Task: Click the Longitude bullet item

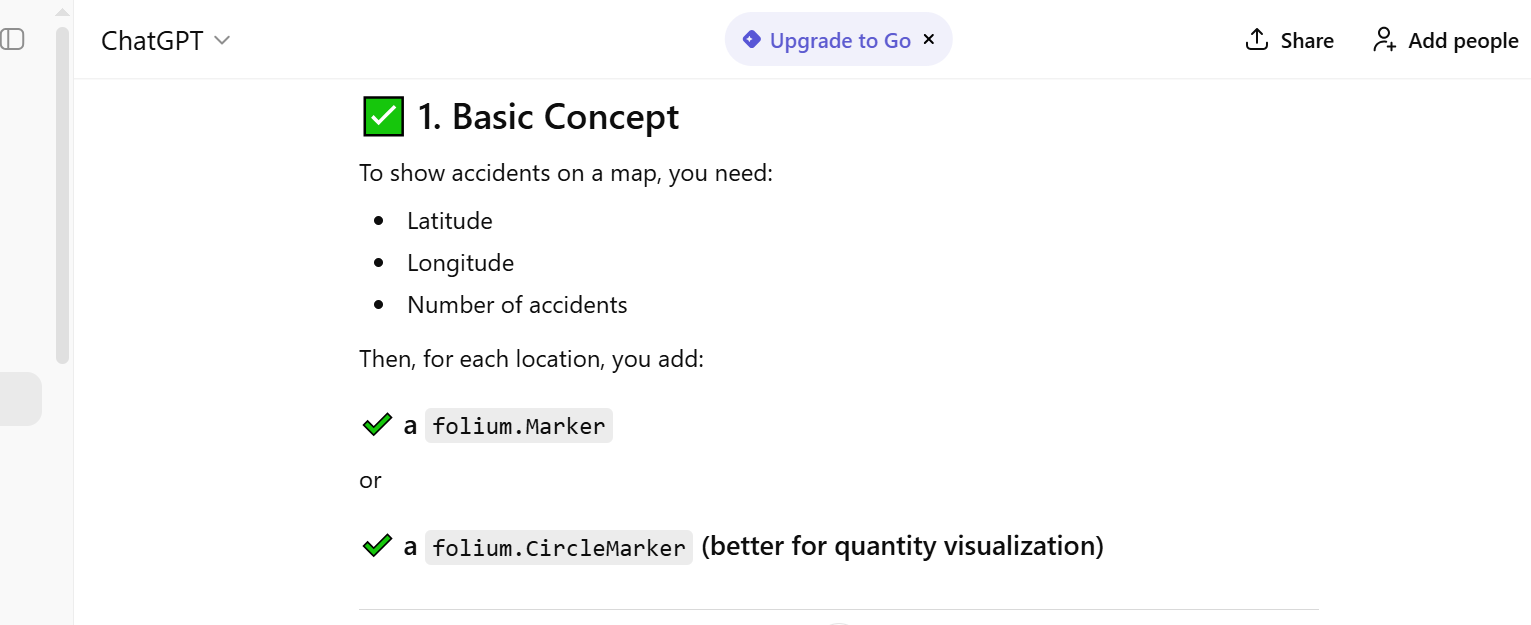Action: point(460,263)
